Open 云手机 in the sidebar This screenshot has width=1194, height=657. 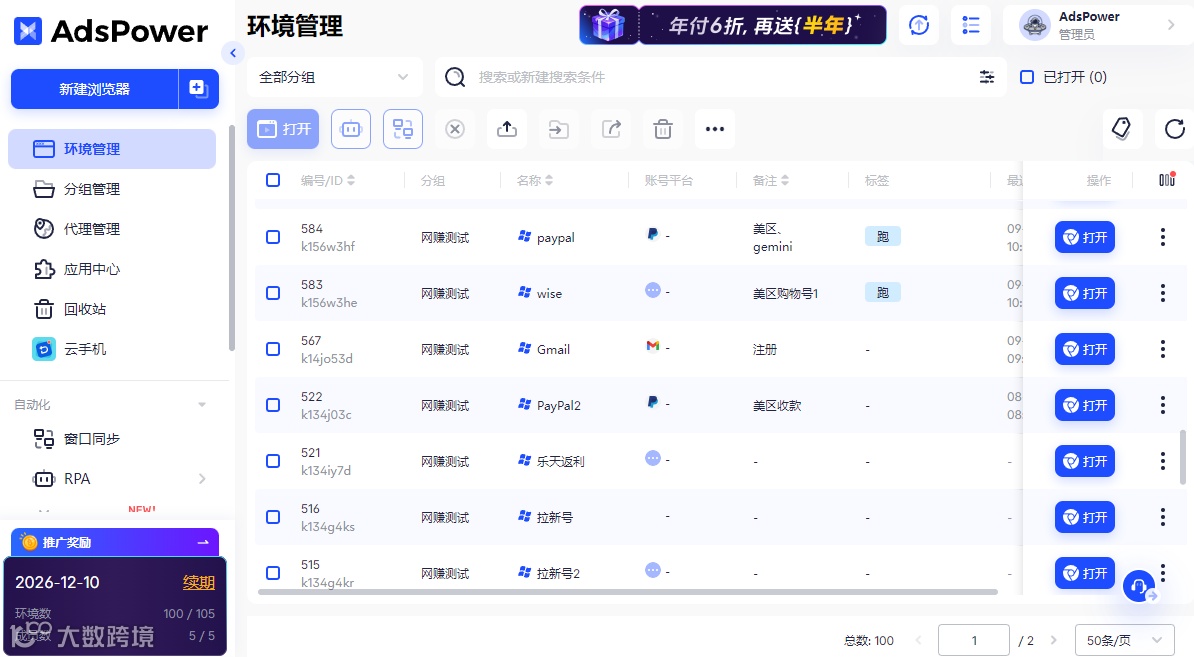coord(112,349)
